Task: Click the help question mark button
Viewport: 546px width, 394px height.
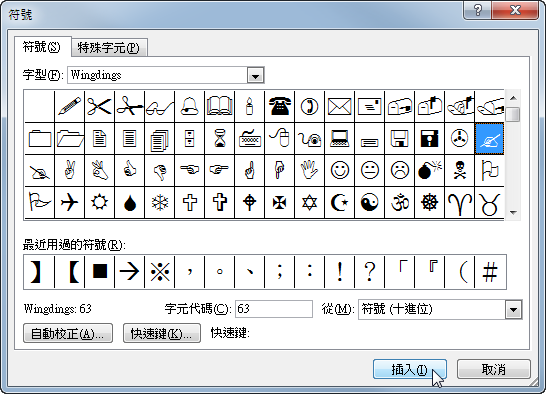Action: [478, 10]
